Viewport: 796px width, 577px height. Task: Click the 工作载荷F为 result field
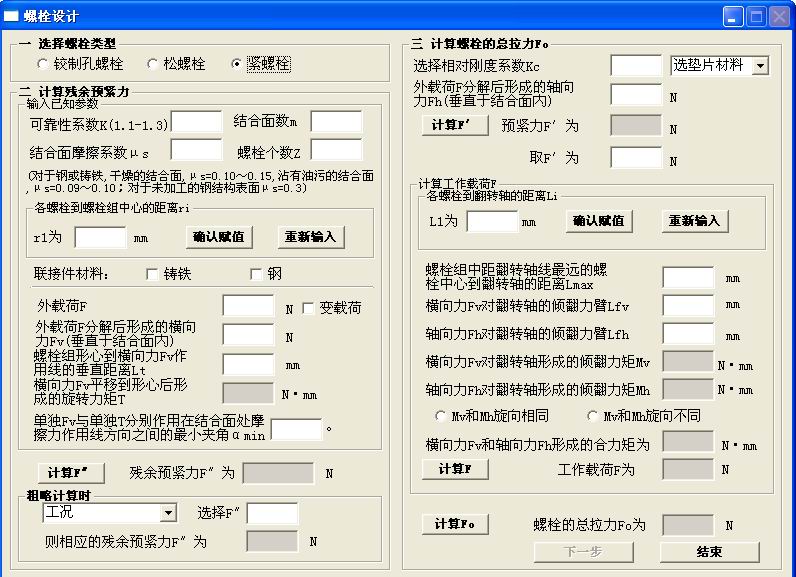pos(688,469)
